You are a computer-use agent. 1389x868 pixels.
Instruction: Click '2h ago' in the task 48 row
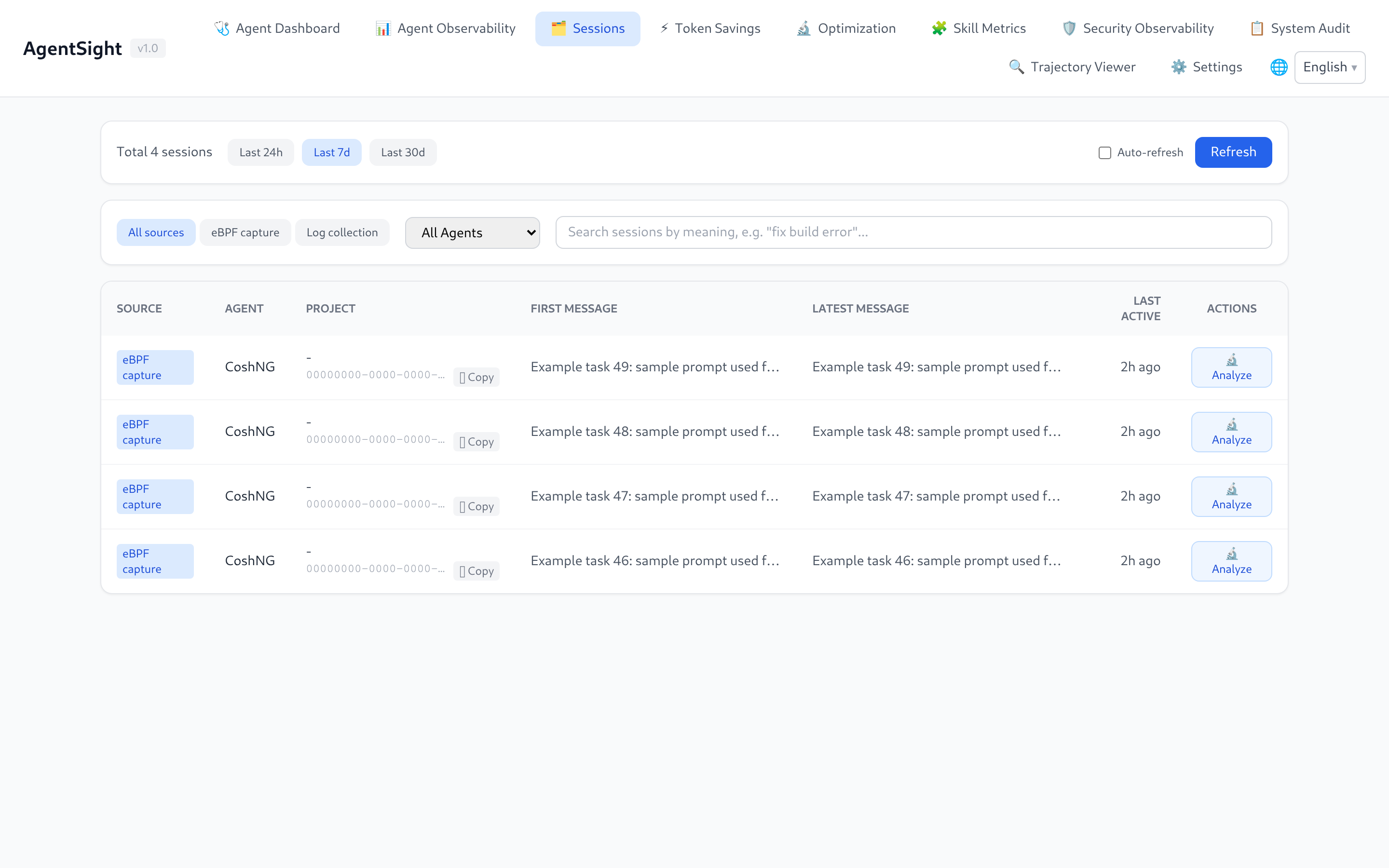point(1140,432)
